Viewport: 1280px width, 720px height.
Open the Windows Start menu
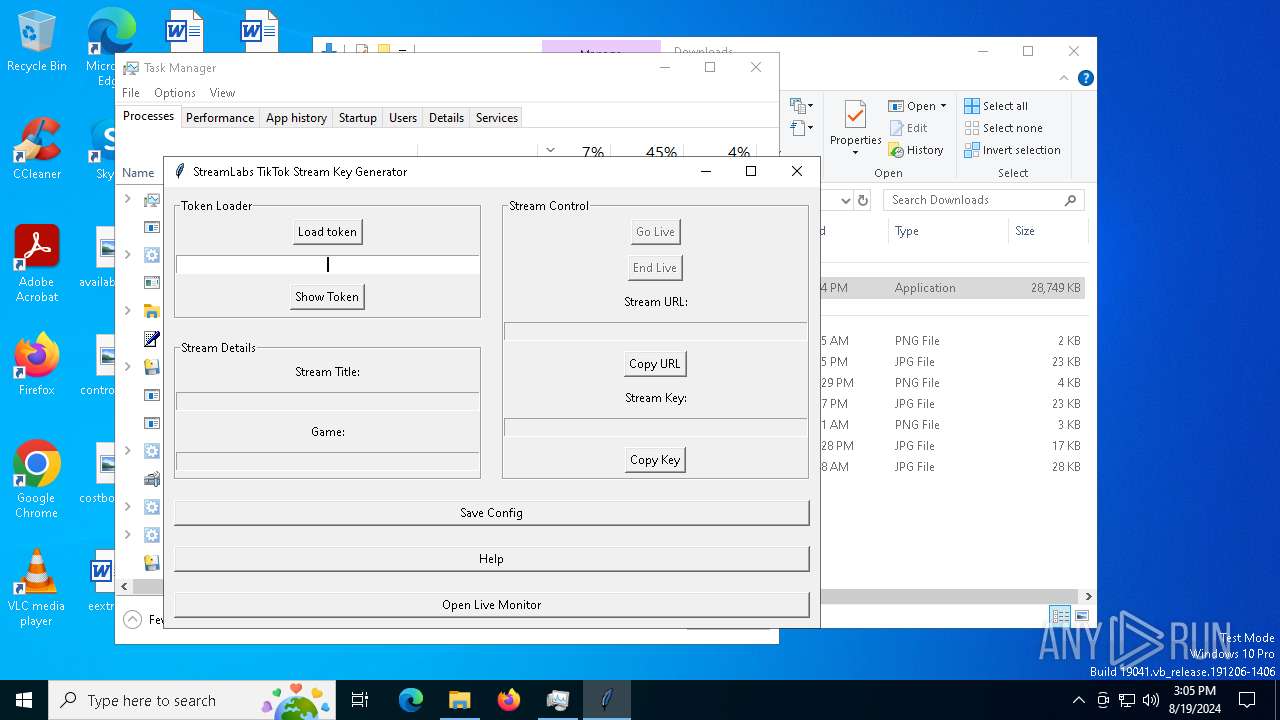pos(24,700)
